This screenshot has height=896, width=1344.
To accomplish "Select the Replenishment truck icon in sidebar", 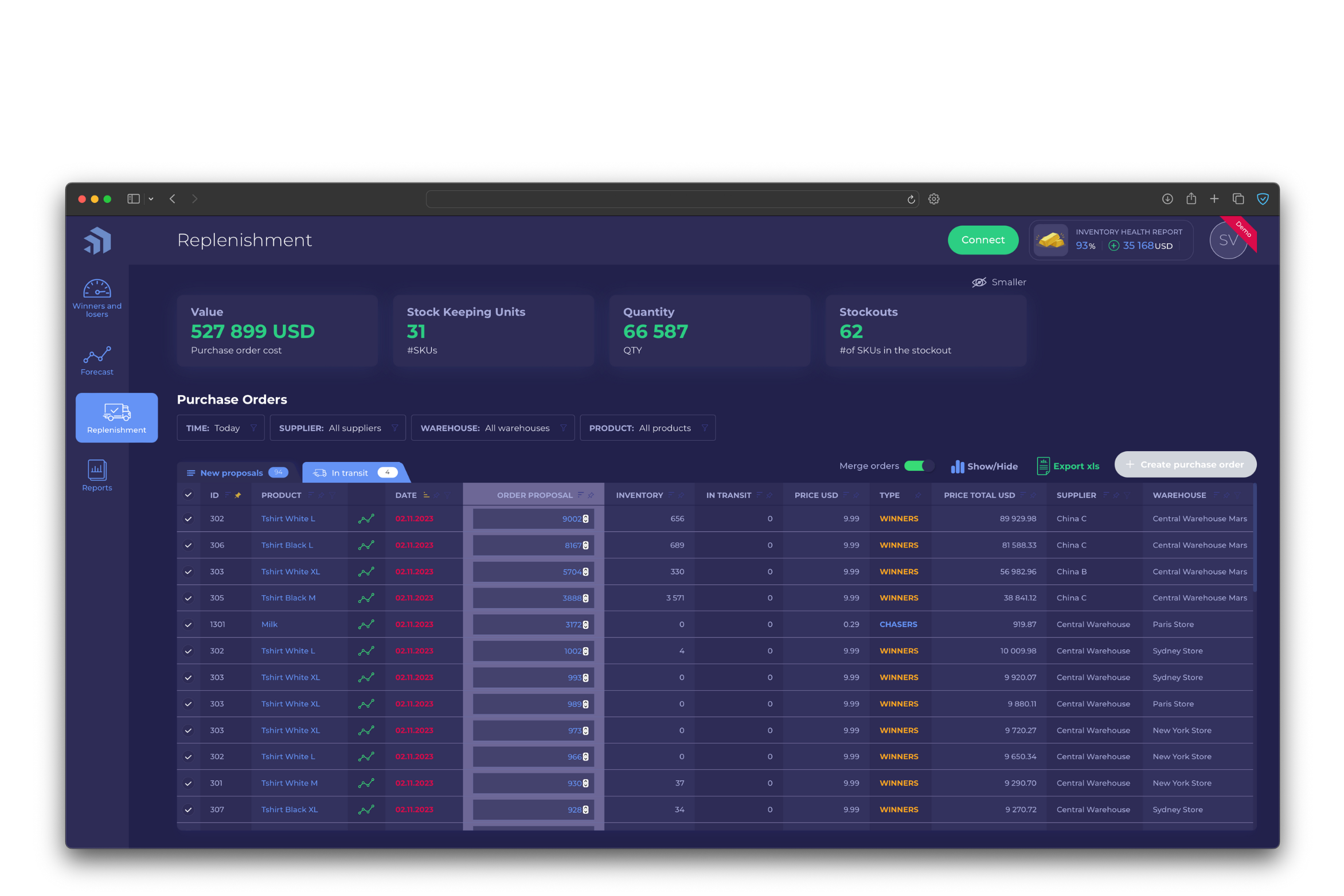I will (x=116, y=412).
